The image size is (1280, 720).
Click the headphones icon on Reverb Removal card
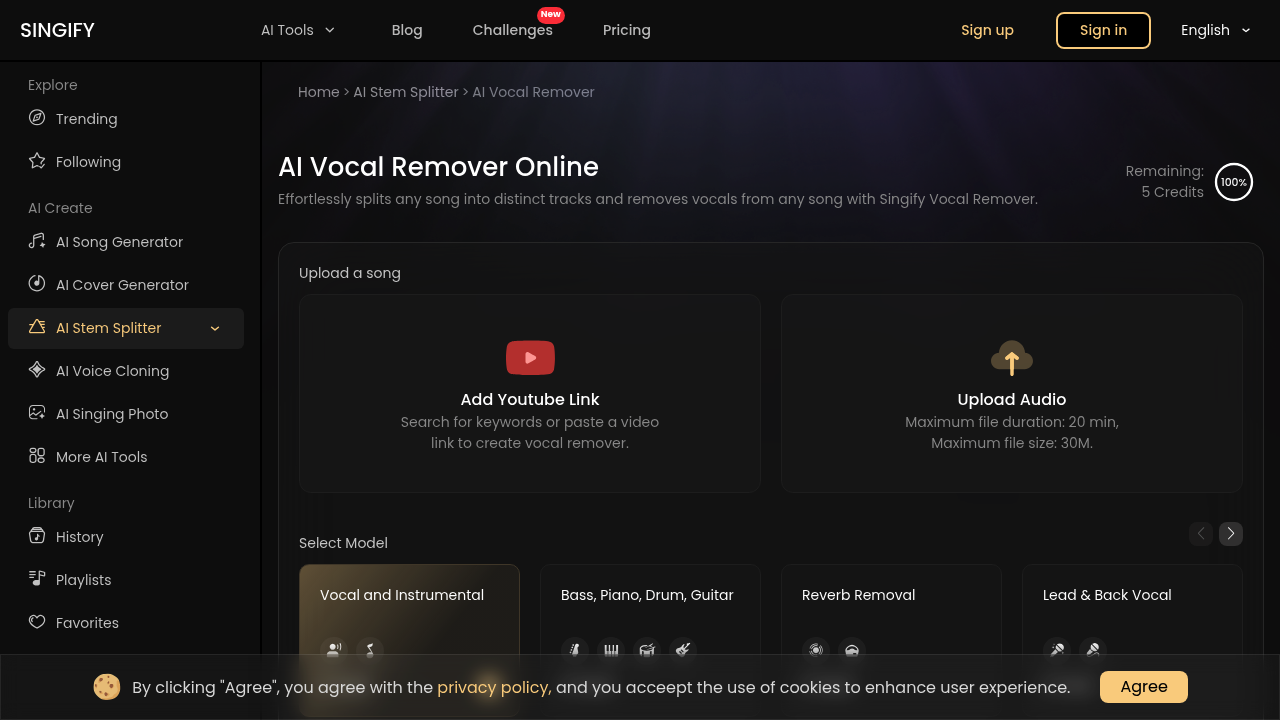pos(852,650)
